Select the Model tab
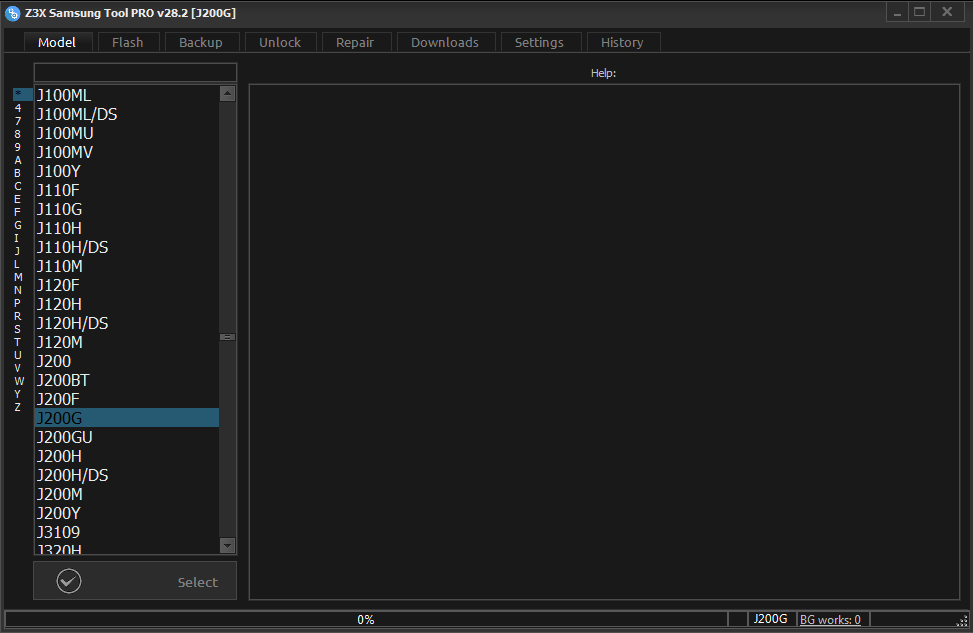The width and height of the screenshot is (973, 633). point(57,42)
